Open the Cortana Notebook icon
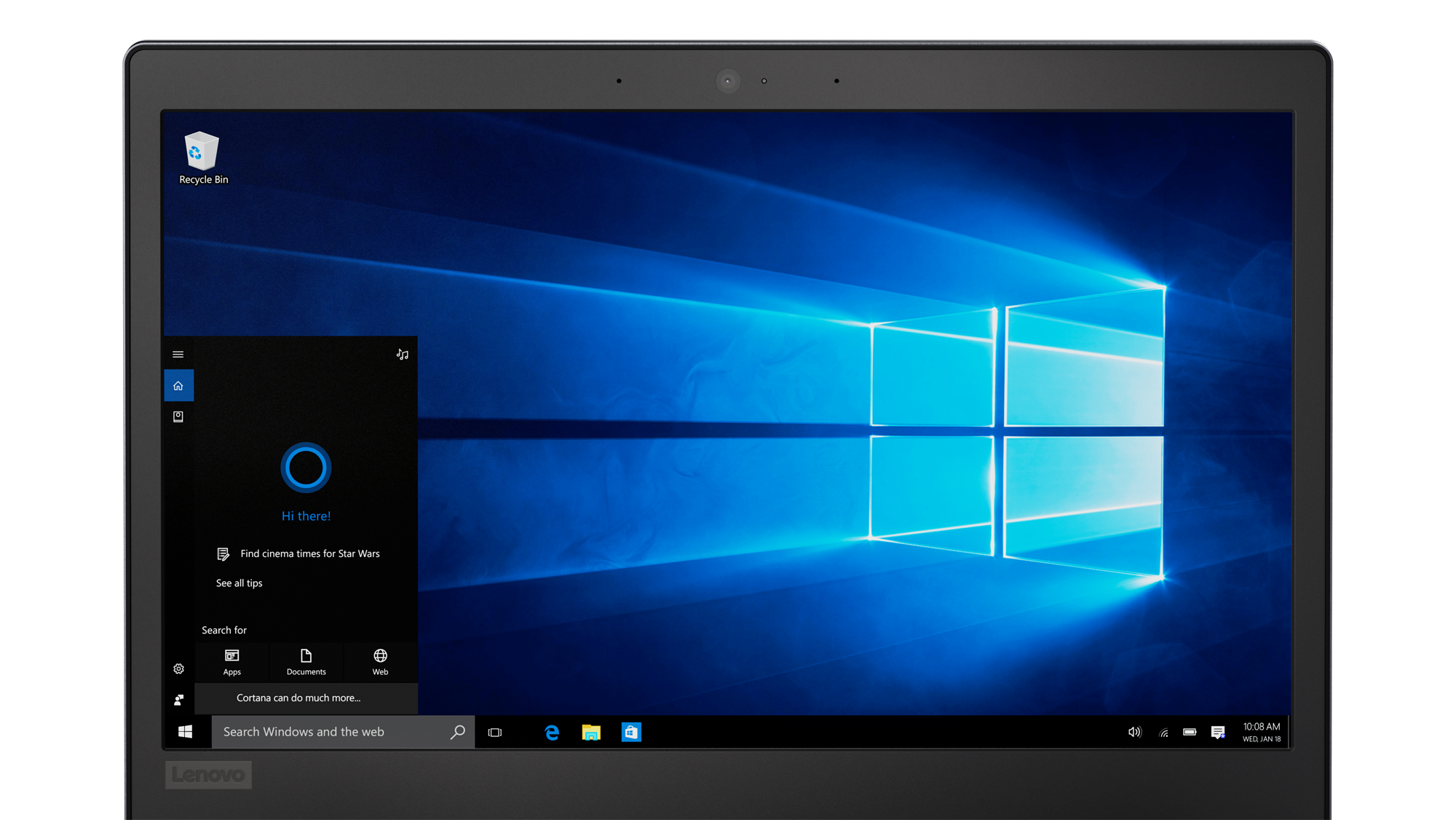This screenshot has height=820, width=1456. point(178,417)
